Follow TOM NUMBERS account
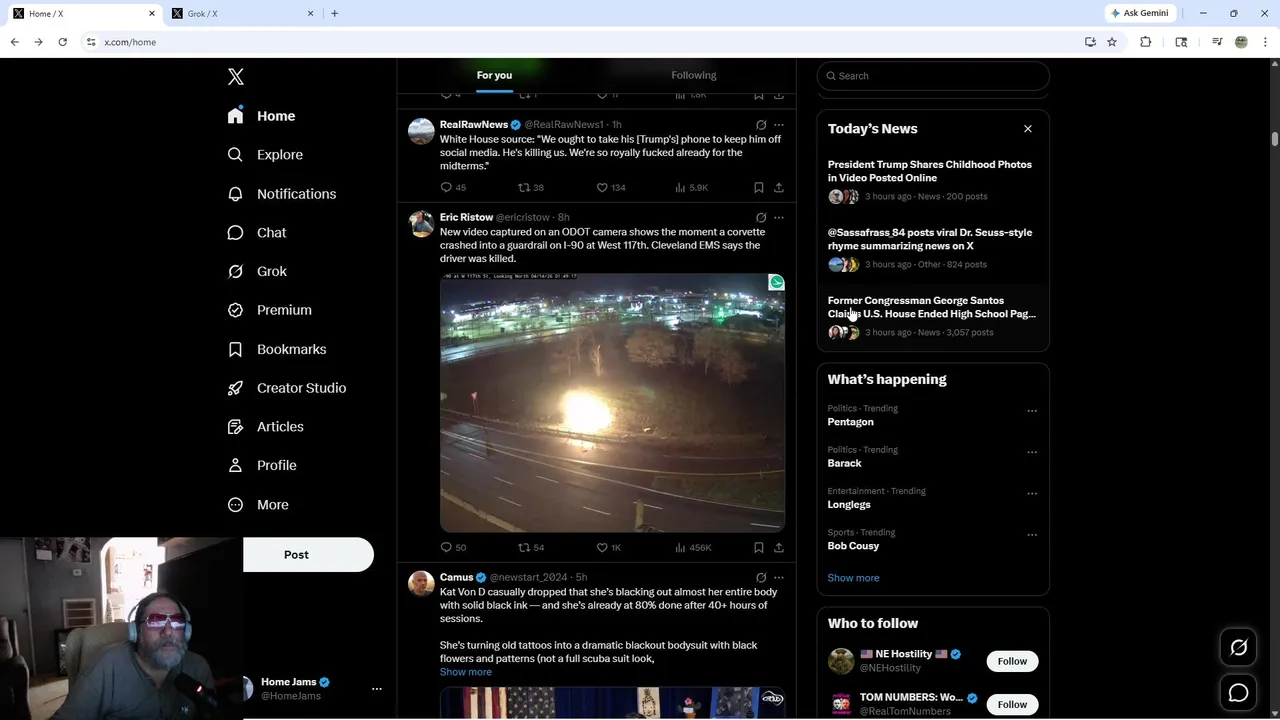Screen dimensions: 1280x720 click(x=1012, y=704)
